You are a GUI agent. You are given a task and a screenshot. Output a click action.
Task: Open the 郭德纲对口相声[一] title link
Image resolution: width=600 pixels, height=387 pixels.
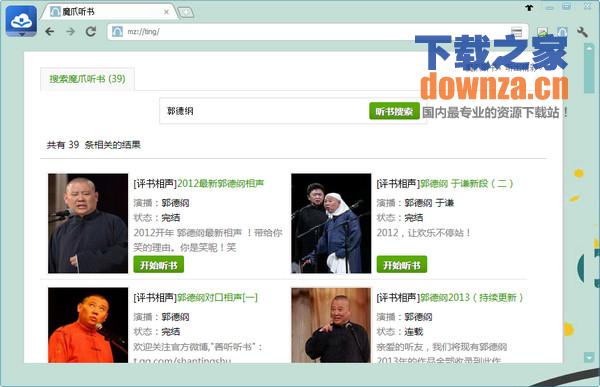tap(217, 297)
